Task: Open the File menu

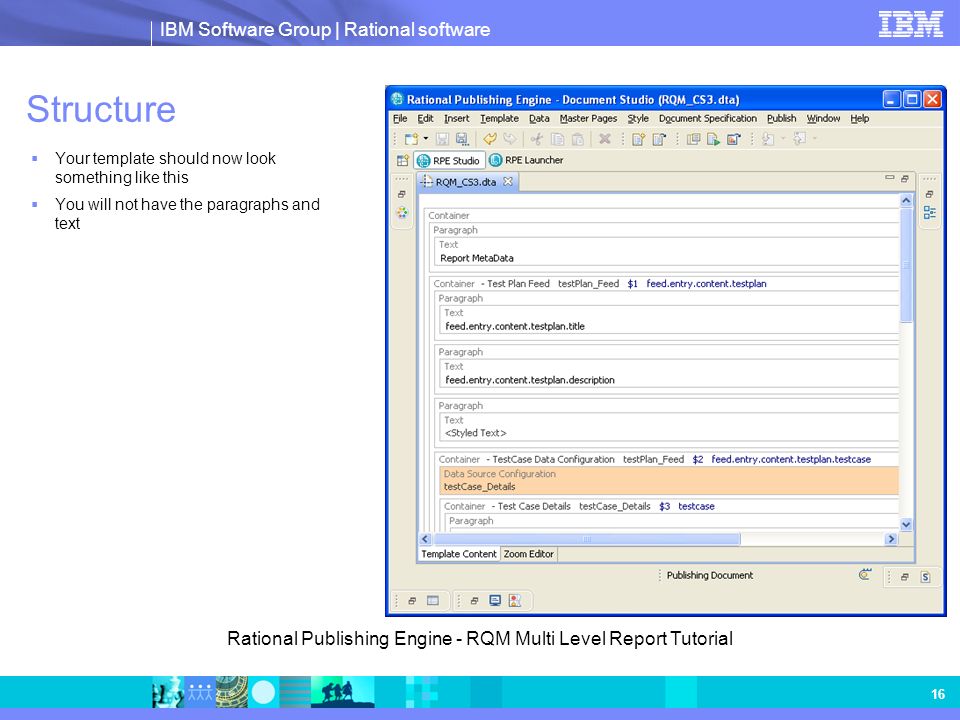Action: (400, 119)
